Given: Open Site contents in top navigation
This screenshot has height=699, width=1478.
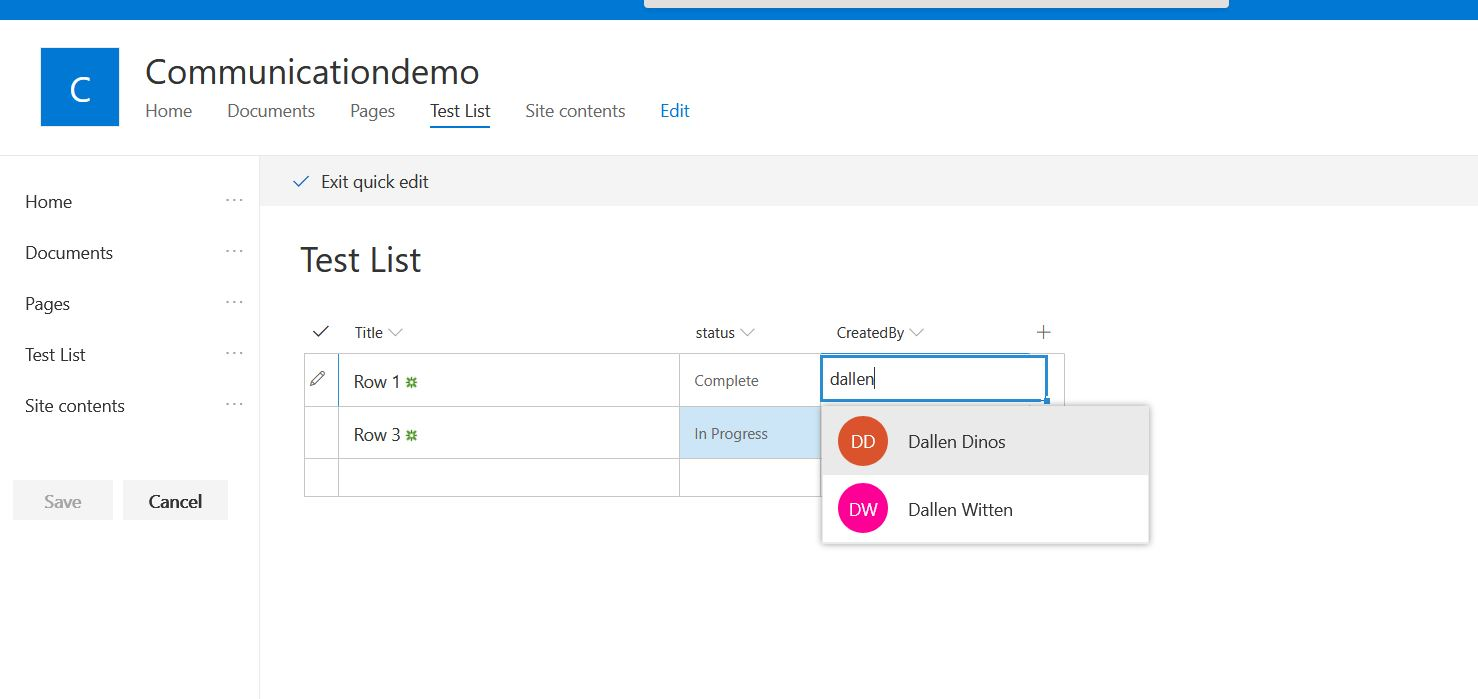Looking at the screenshot, I should coord(575,111).
